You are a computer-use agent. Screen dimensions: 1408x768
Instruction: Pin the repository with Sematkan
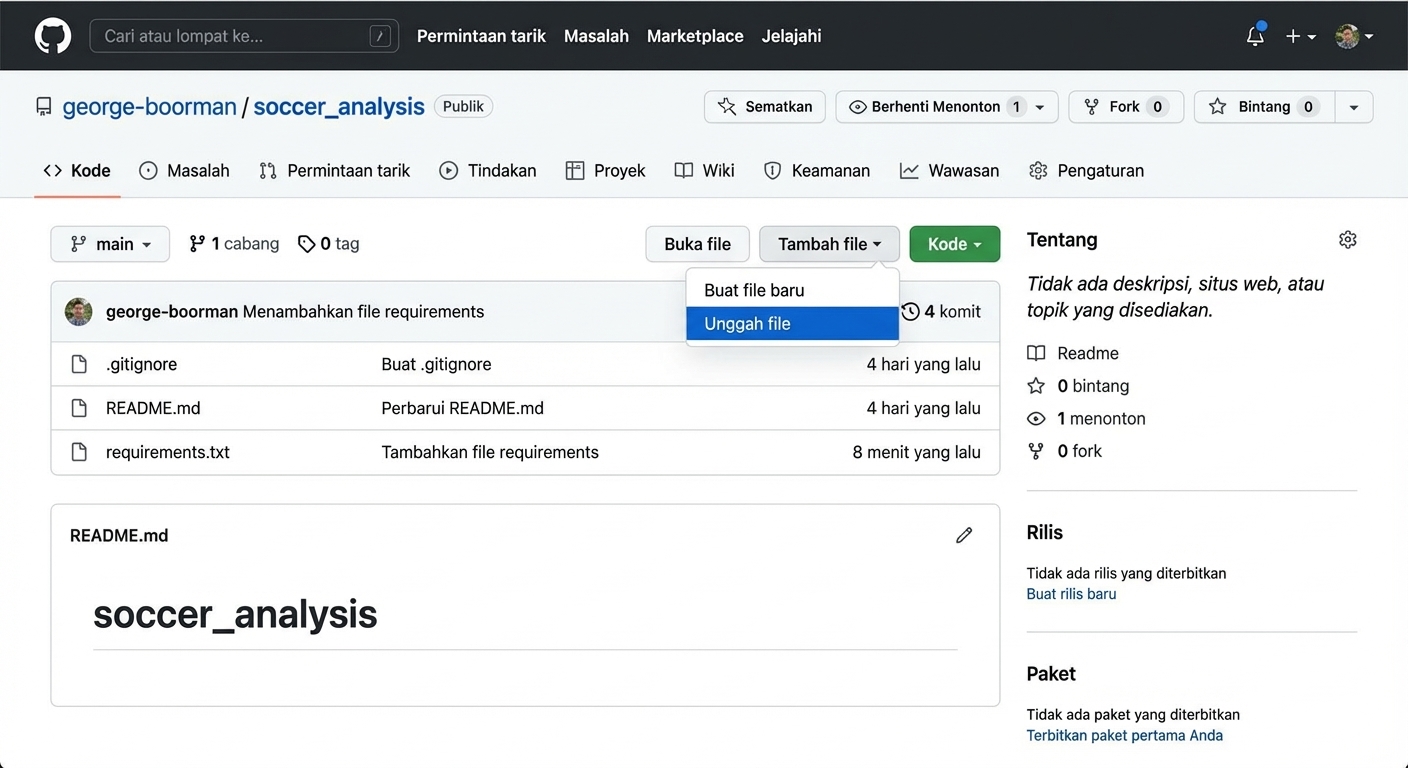coord(765,107)
